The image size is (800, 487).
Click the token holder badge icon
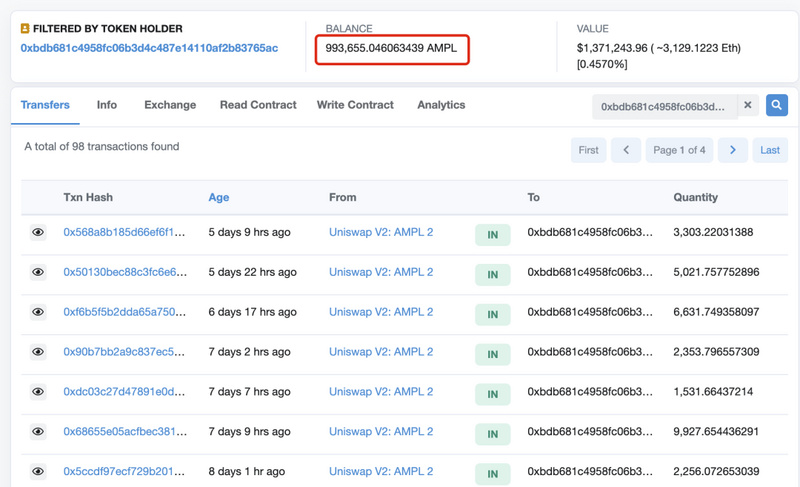point(24,29)
